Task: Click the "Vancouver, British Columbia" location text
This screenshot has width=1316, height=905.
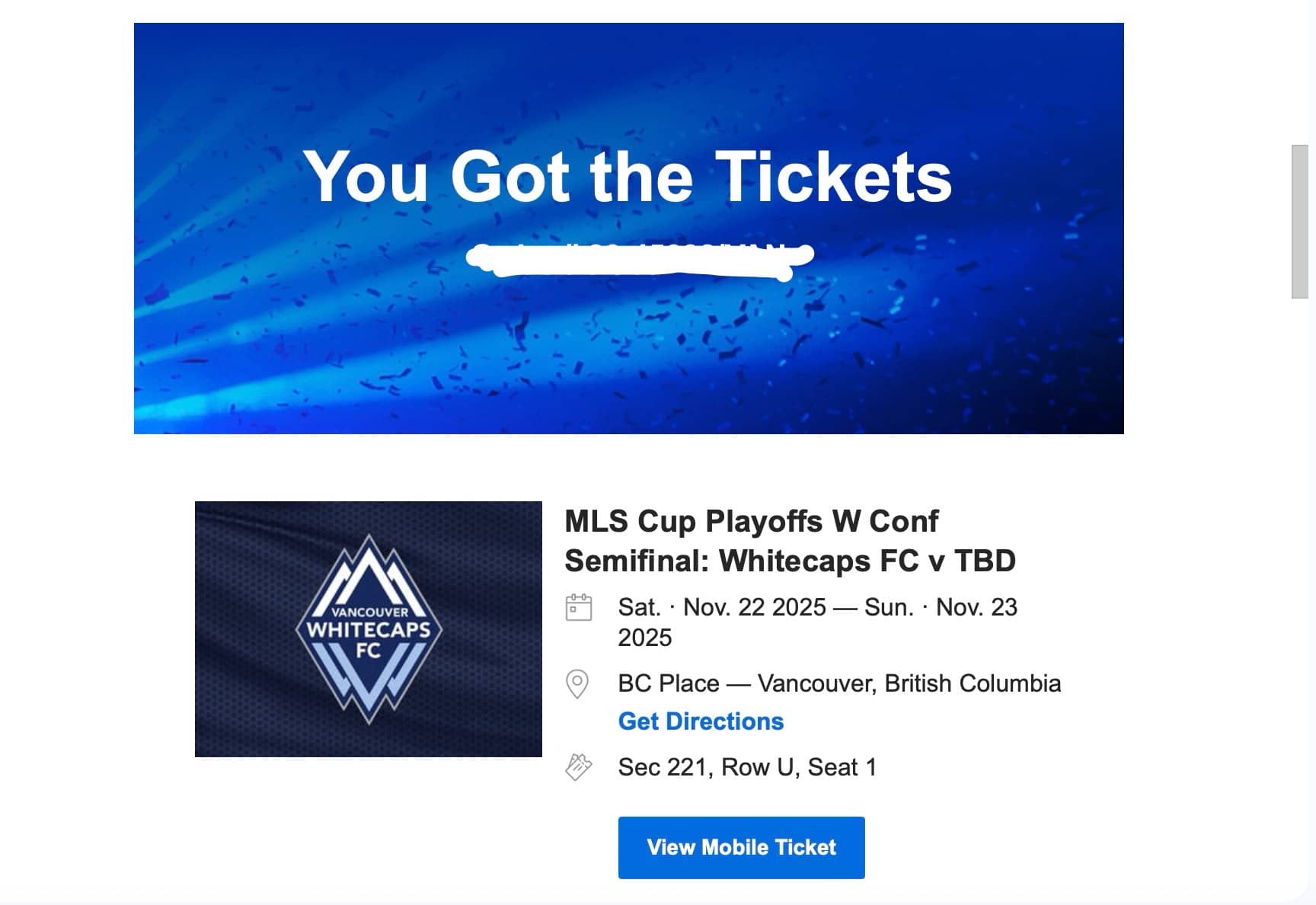Action: (909, 684)
